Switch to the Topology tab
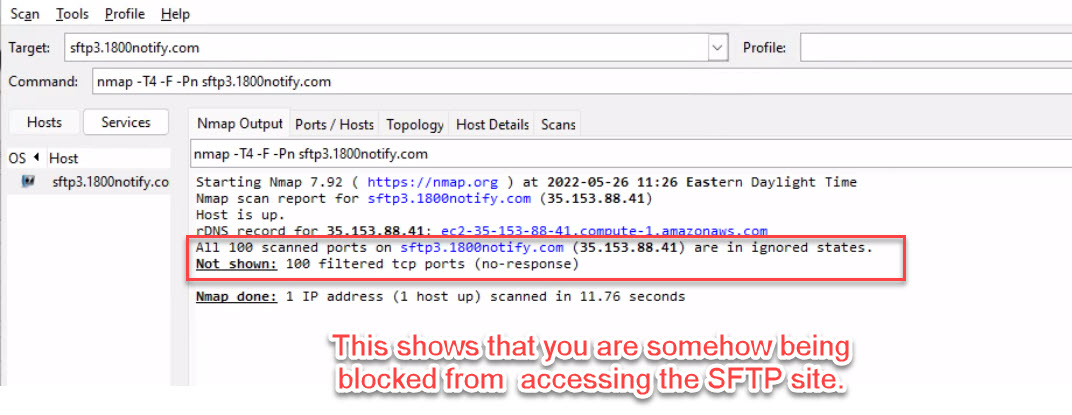This screenshot has width=1072, height=415. point(415,124)
